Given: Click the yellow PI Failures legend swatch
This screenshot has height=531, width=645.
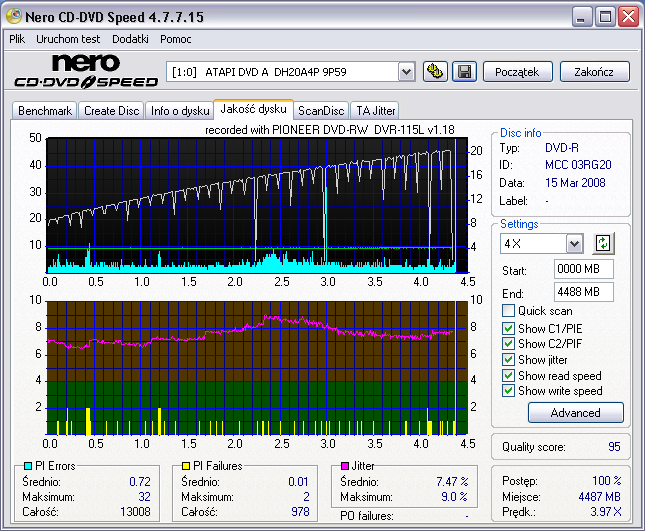Looking at the screenshot, I should [x=186, y=466].
